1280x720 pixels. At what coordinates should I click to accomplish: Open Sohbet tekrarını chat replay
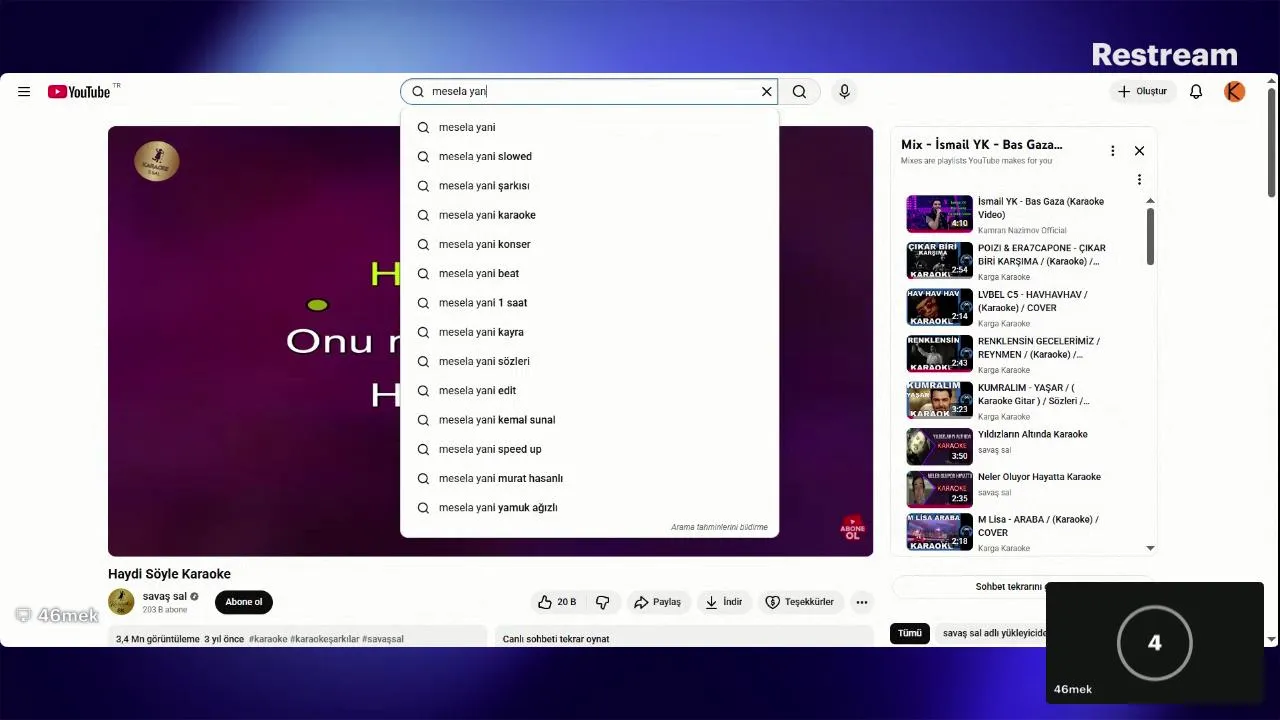(1010, 587)
